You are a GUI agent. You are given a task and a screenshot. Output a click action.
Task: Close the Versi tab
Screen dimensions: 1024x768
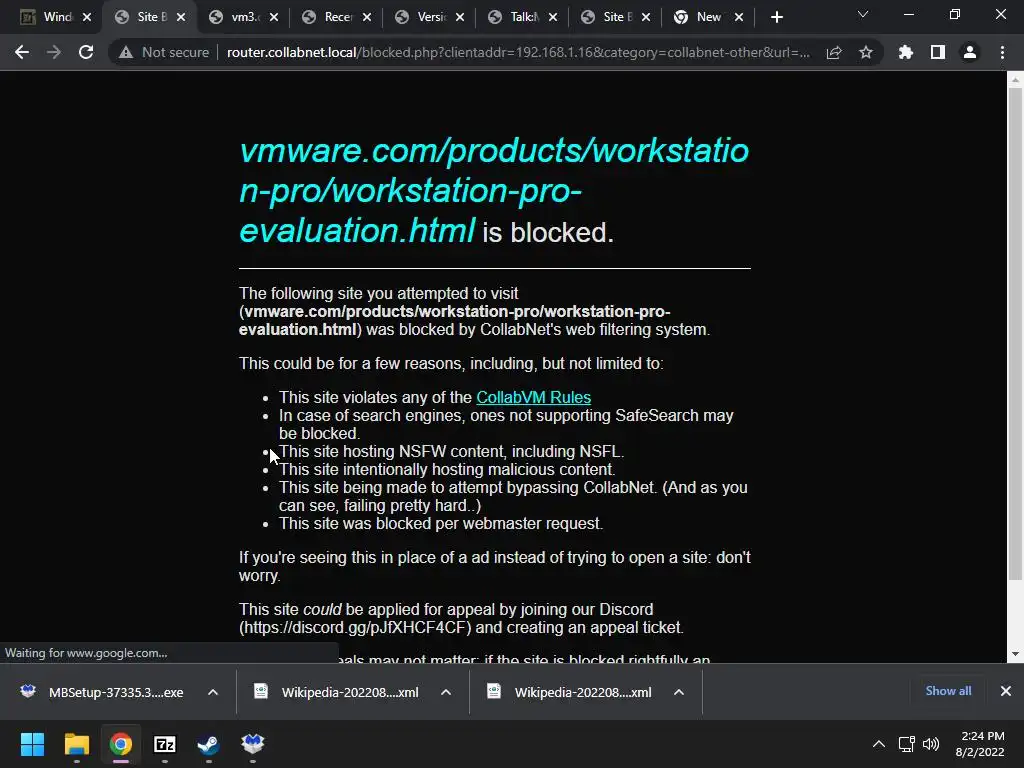(x=460, y=18)
